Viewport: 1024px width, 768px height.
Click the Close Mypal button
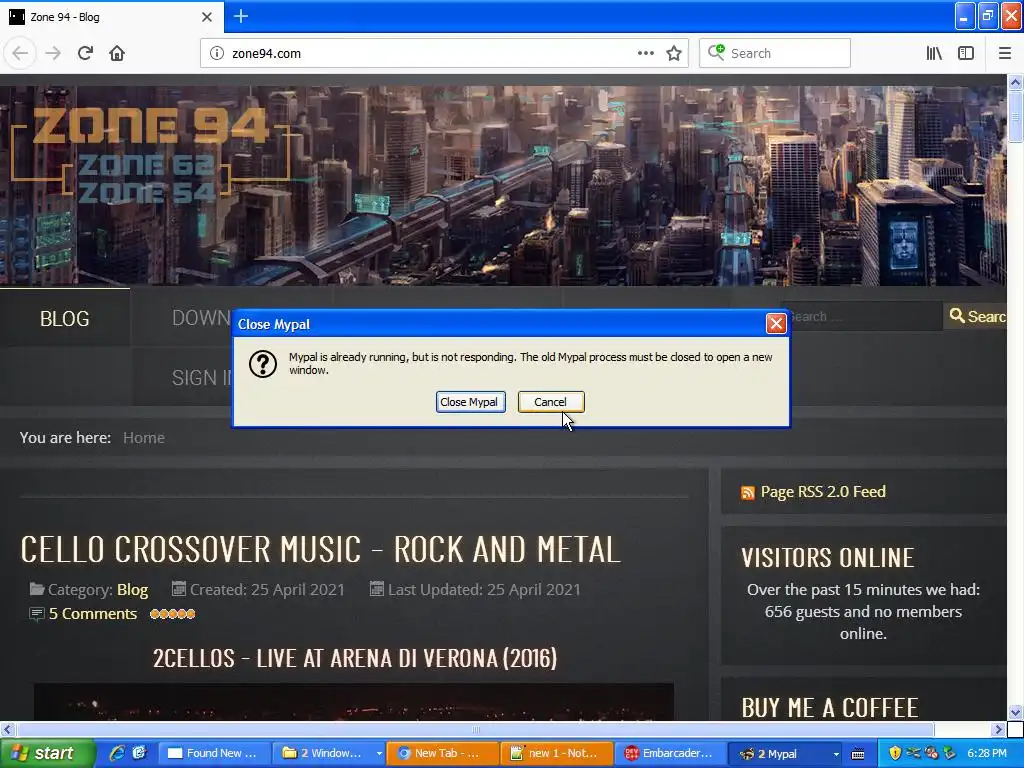coord(470,402)
